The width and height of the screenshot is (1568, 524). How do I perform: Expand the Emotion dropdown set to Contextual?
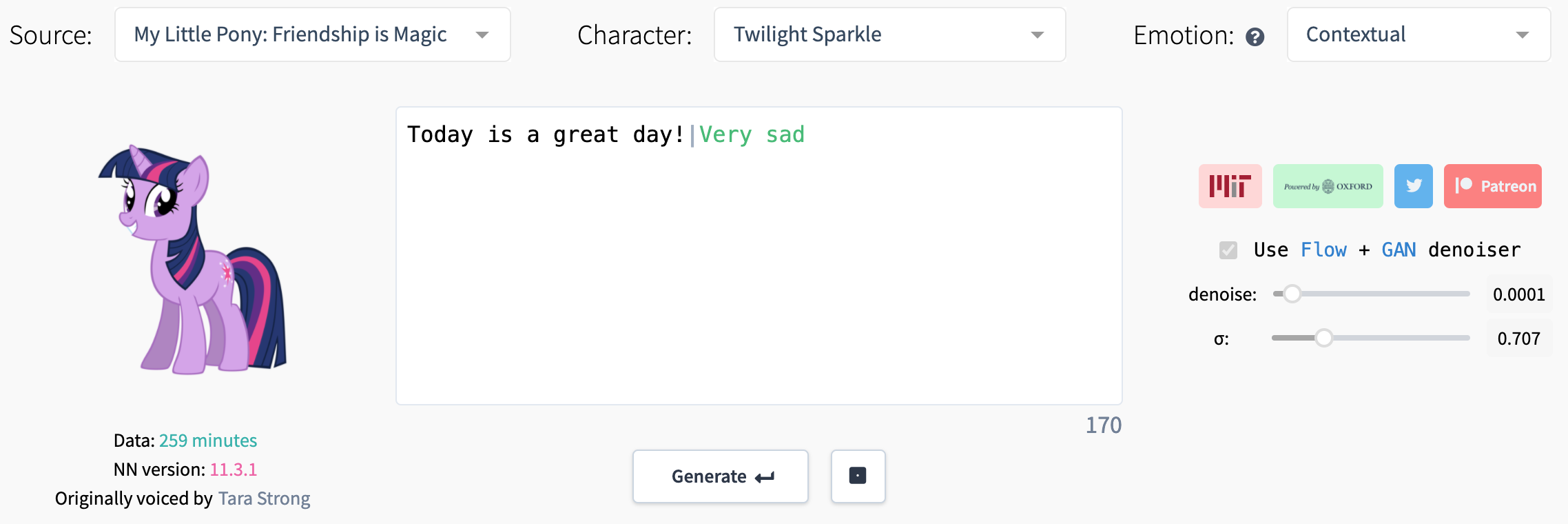click(1419, 34)
